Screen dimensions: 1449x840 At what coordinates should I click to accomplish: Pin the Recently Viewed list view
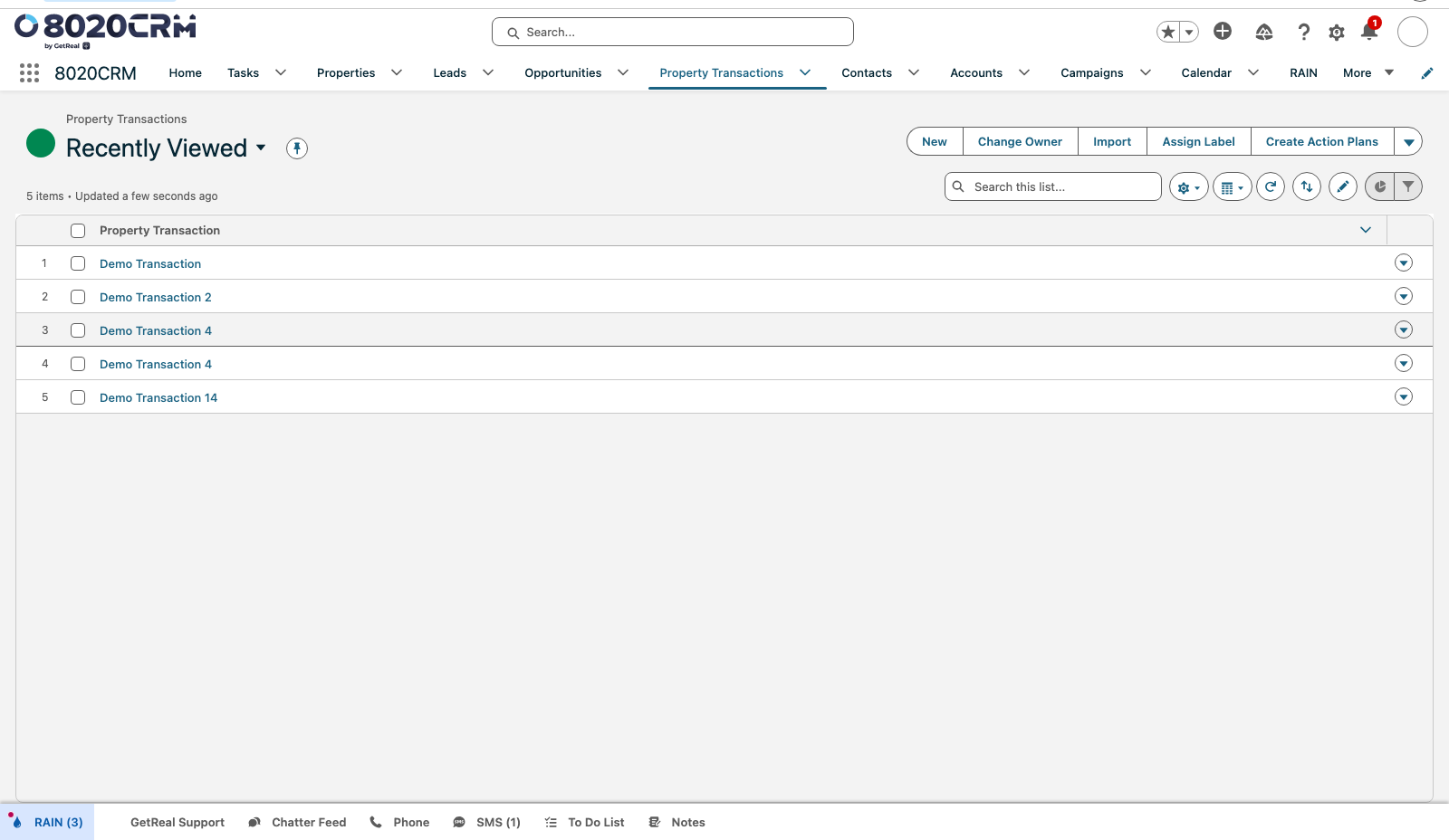pos(297,148)
